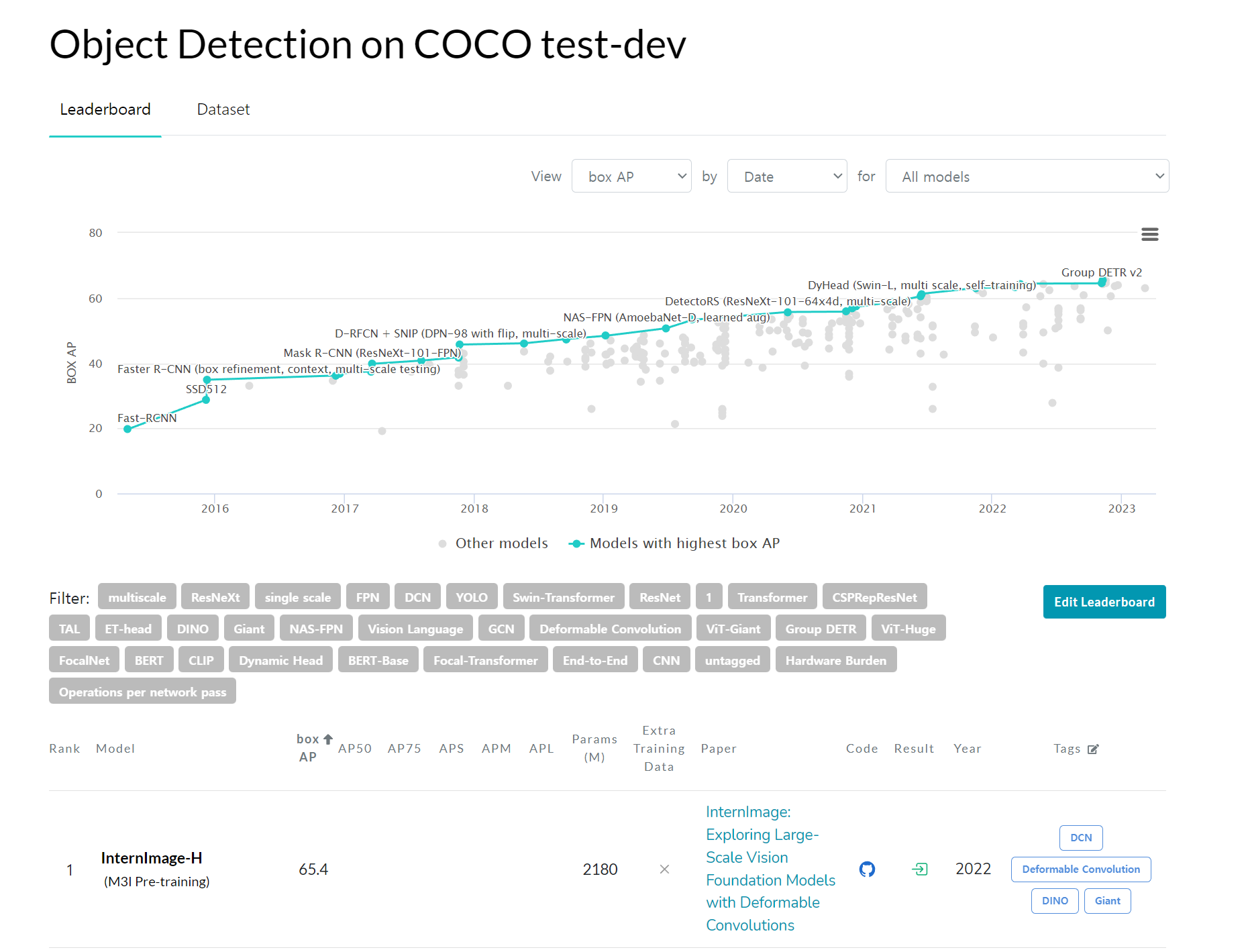Filter by the single scale tag
This screenshot has width=1248, height=952.
pyautogui.click(x=298, y=597)
